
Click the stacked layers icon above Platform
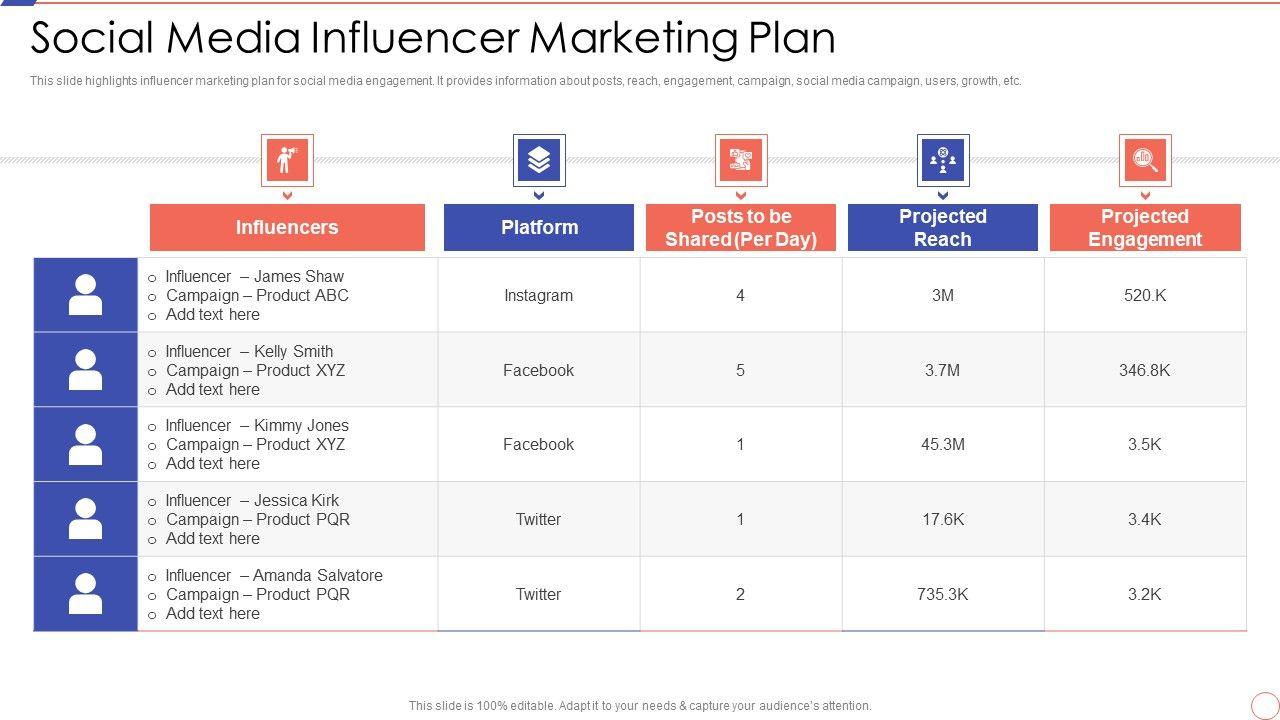tap(539, 160)
